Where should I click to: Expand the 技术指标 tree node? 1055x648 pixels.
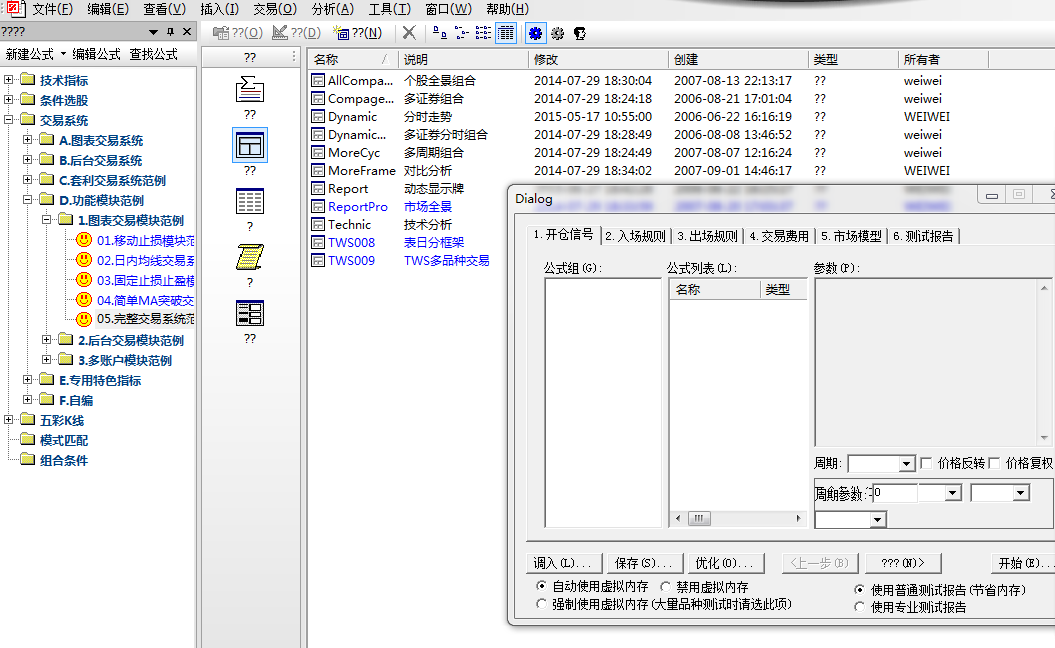(9, 80)
